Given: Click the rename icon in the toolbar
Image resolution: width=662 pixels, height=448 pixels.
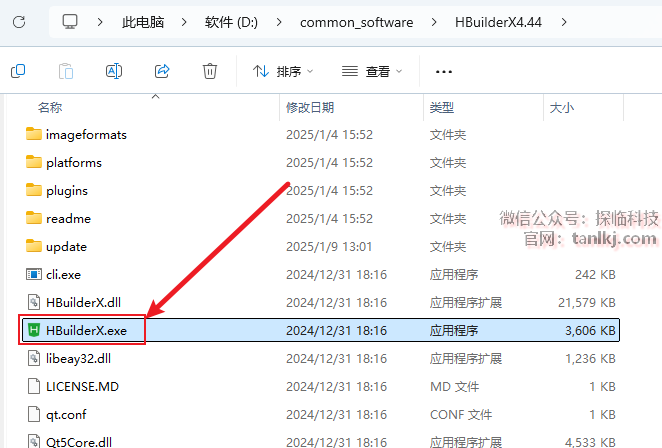Looking at the screenshot, I should coord(114,71).
